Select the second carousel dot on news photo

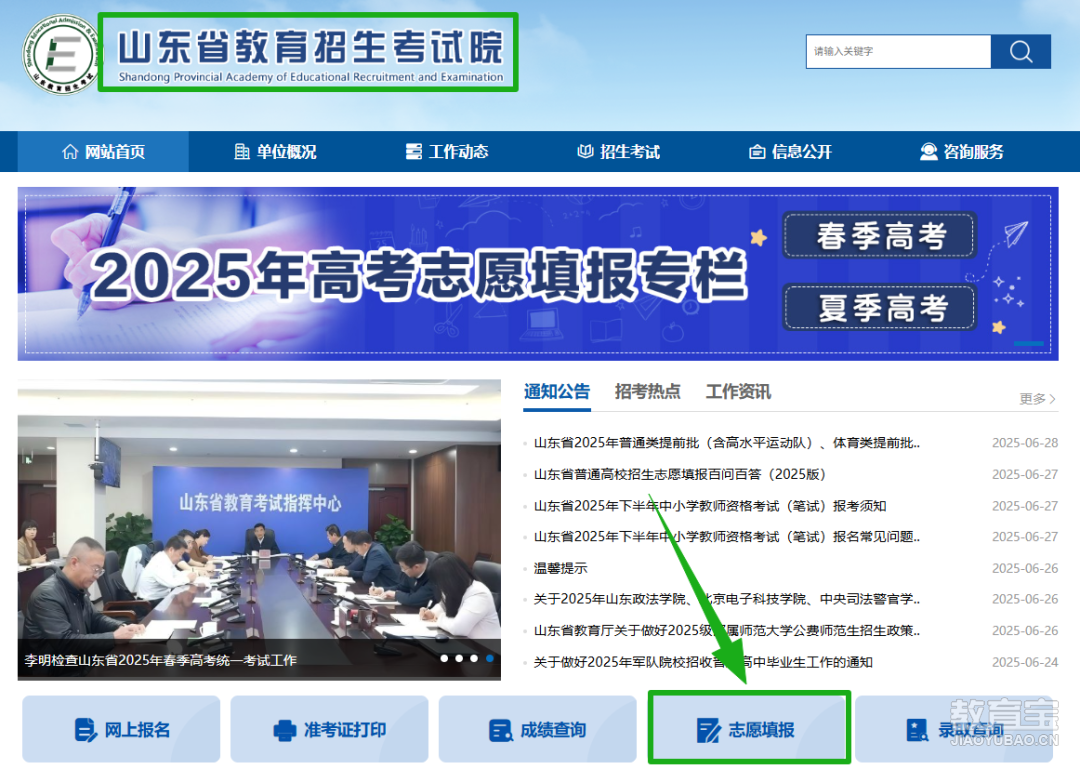pyautogui.click(x=459, y=659)
